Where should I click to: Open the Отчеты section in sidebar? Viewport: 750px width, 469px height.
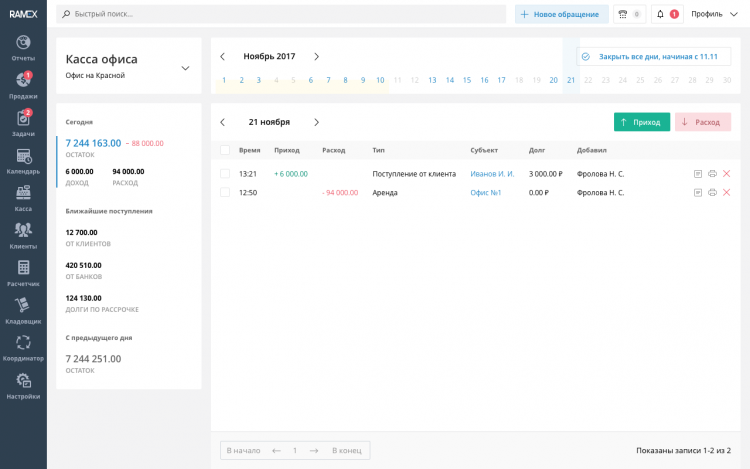(23, 47)
